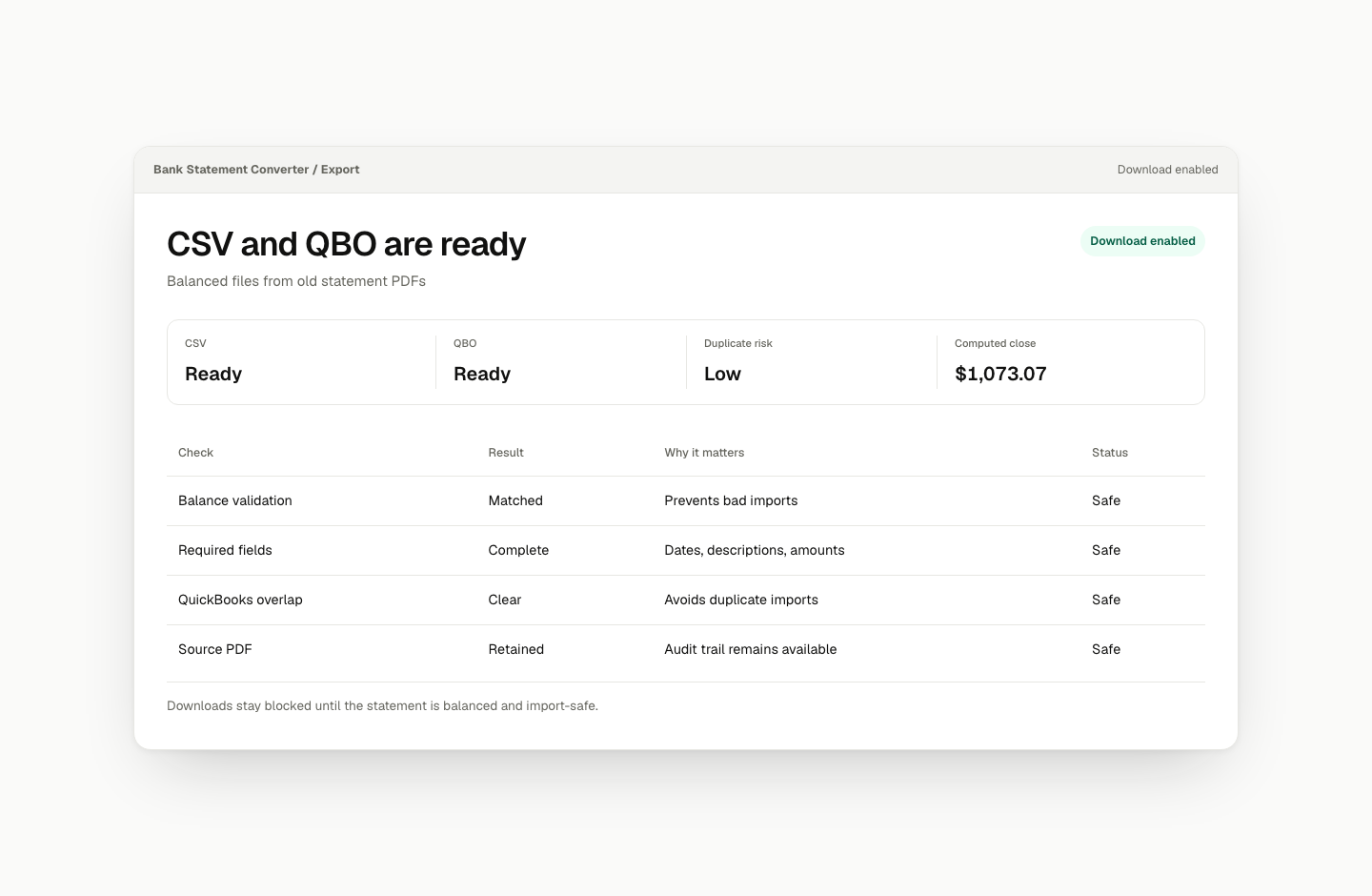Click the "Retained" result cell

(x=516, y=649)
